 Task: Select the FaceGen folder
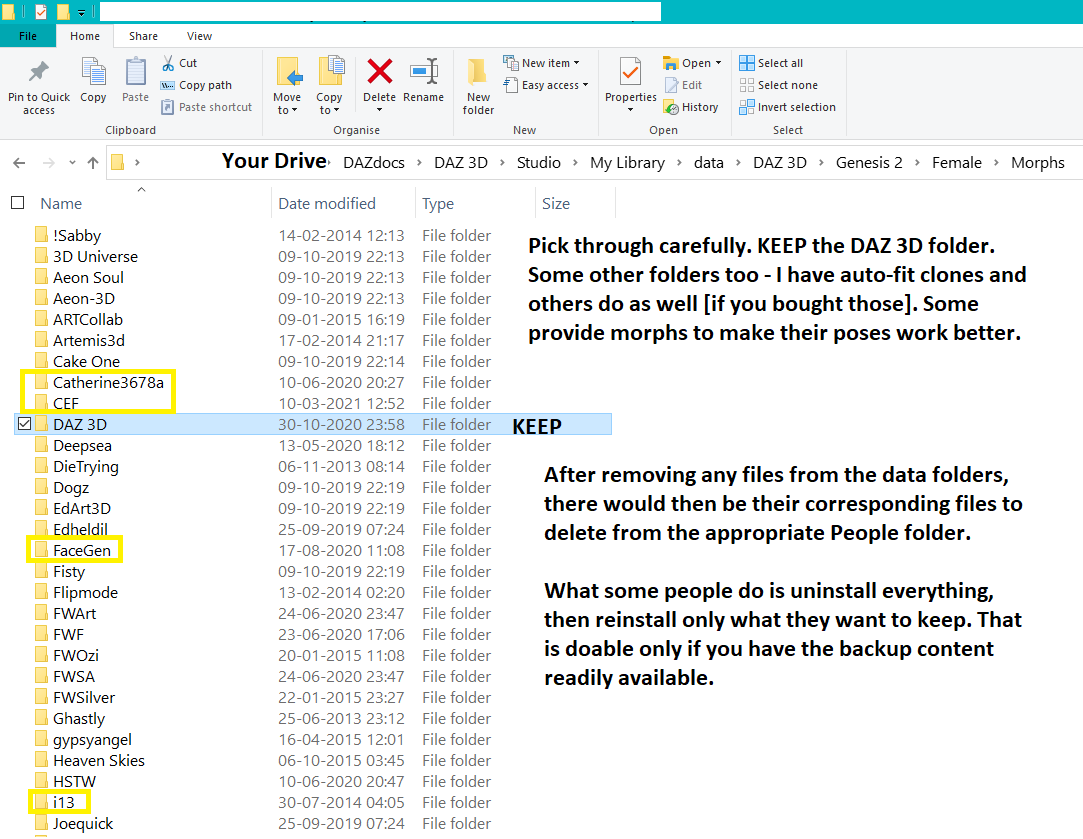coord(82,550)
